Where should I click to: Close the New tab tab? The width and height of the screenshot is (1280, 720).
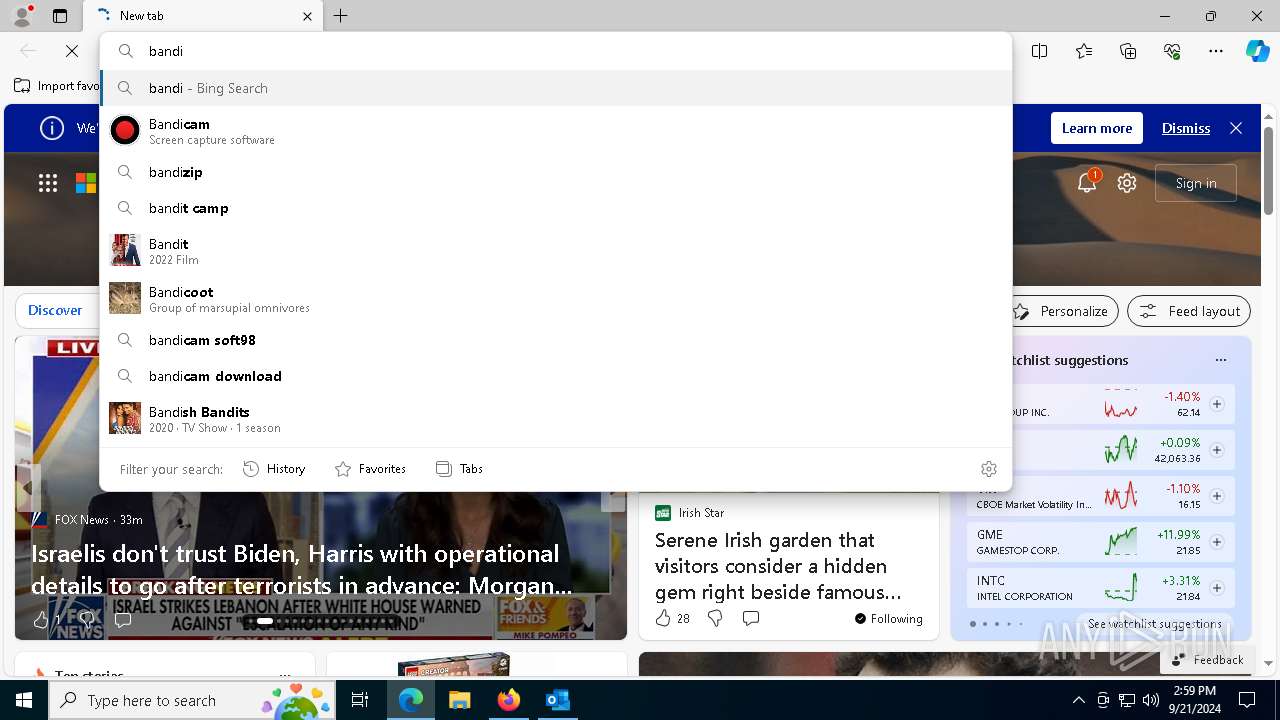307,16
